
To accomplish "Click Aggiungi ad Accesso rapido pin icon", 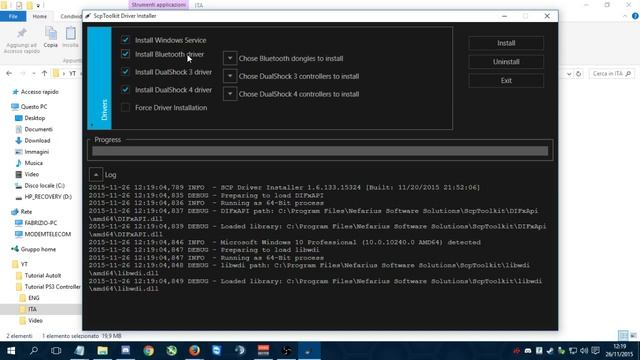I will click(x=22, y=40).
